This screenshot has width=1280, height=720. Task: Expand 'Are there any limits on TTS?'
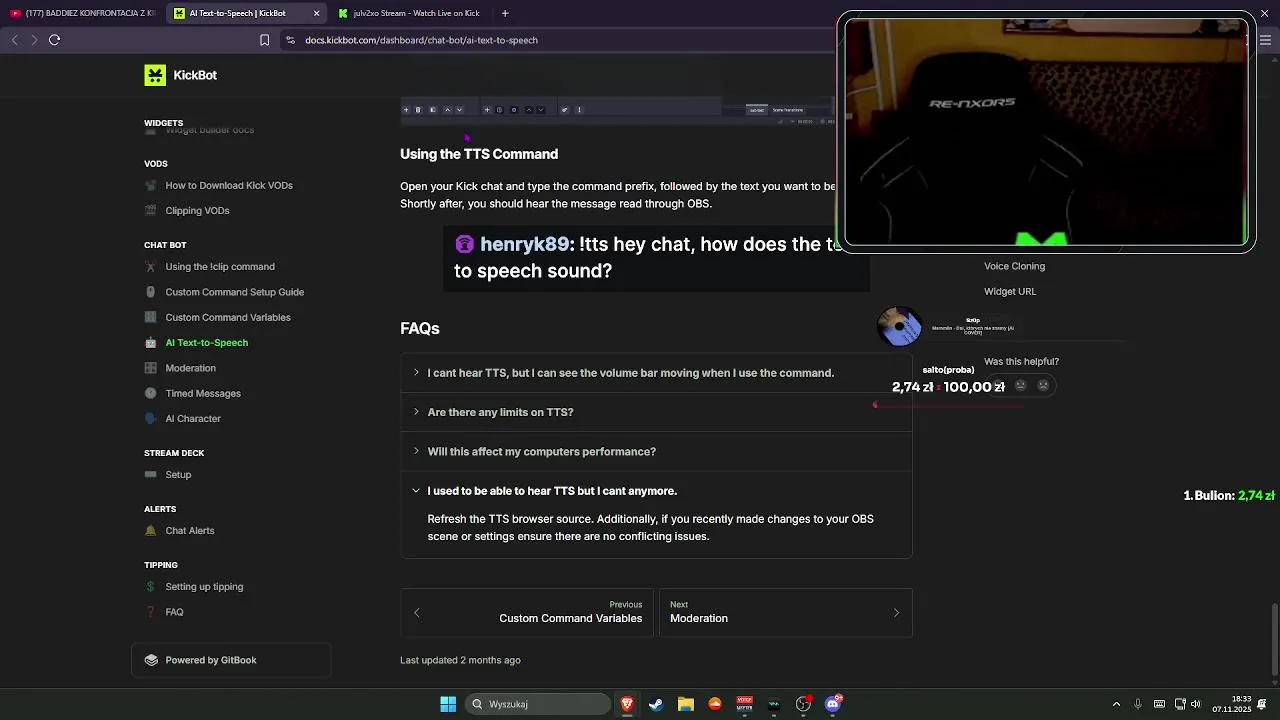[656, 412]
